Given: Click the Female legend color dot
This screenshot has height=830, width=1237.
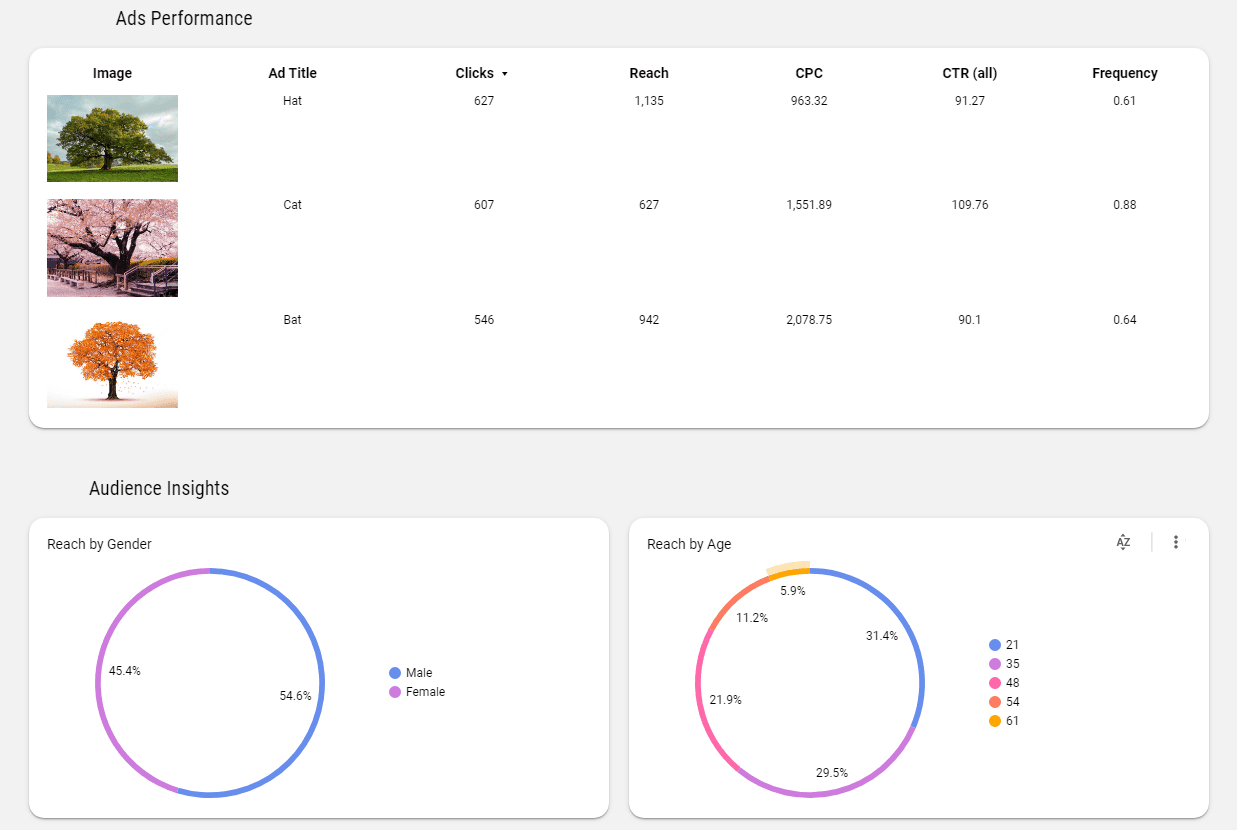Looking at the screenshot, I should (x=395, y=692).
